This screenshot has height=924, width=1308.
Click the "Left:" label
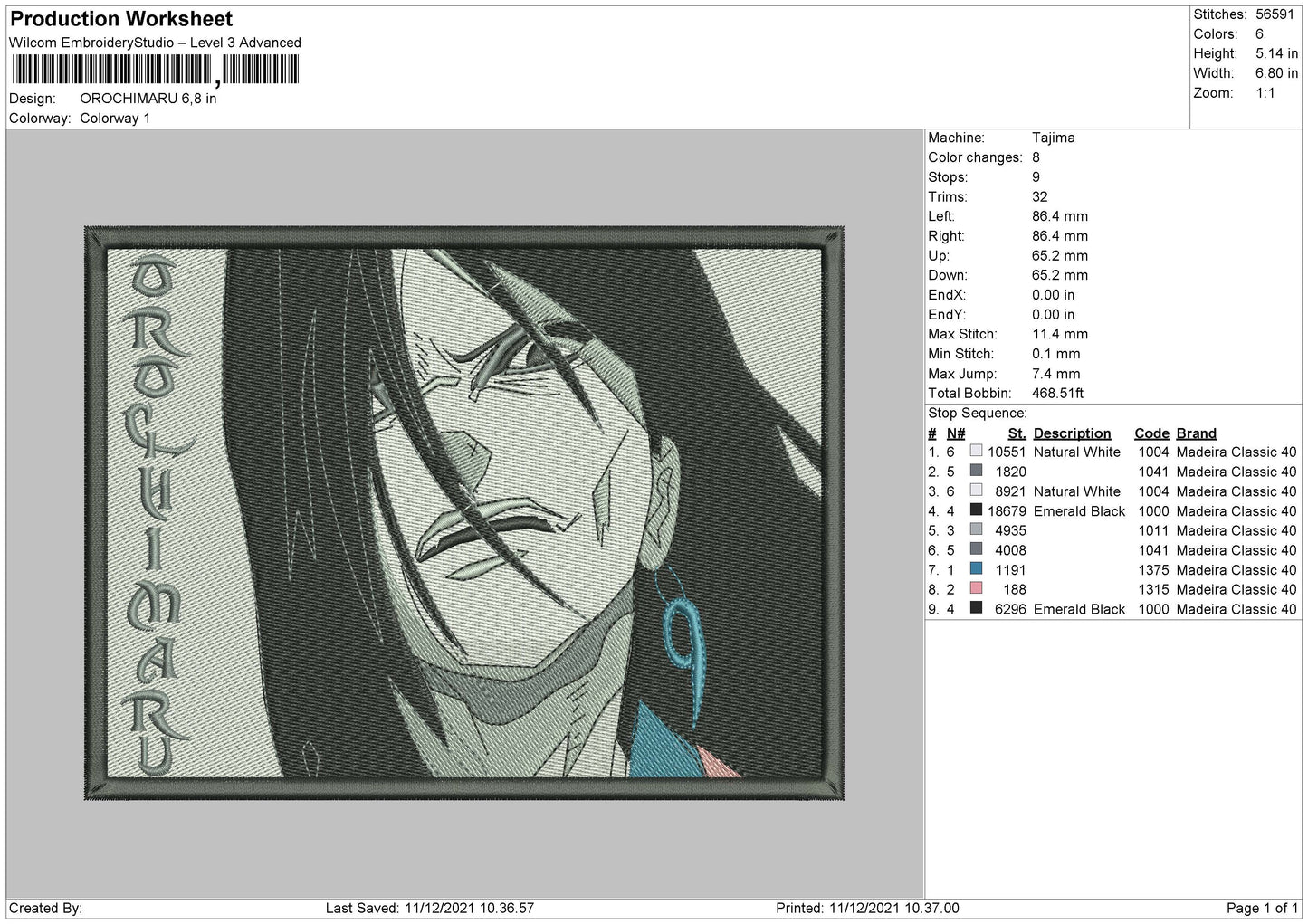pyautogui.click(x=941, y=216)
